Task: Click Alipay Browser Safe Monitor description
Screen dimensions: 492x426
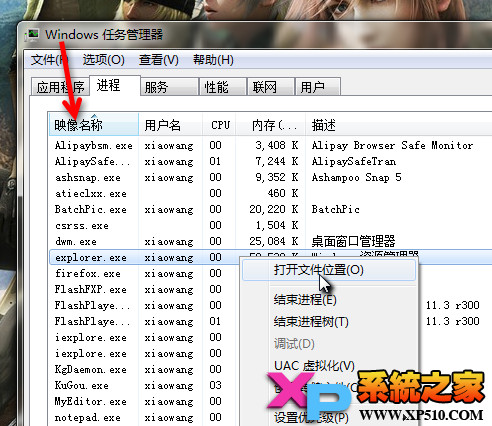Action: (x=392, y=146)
